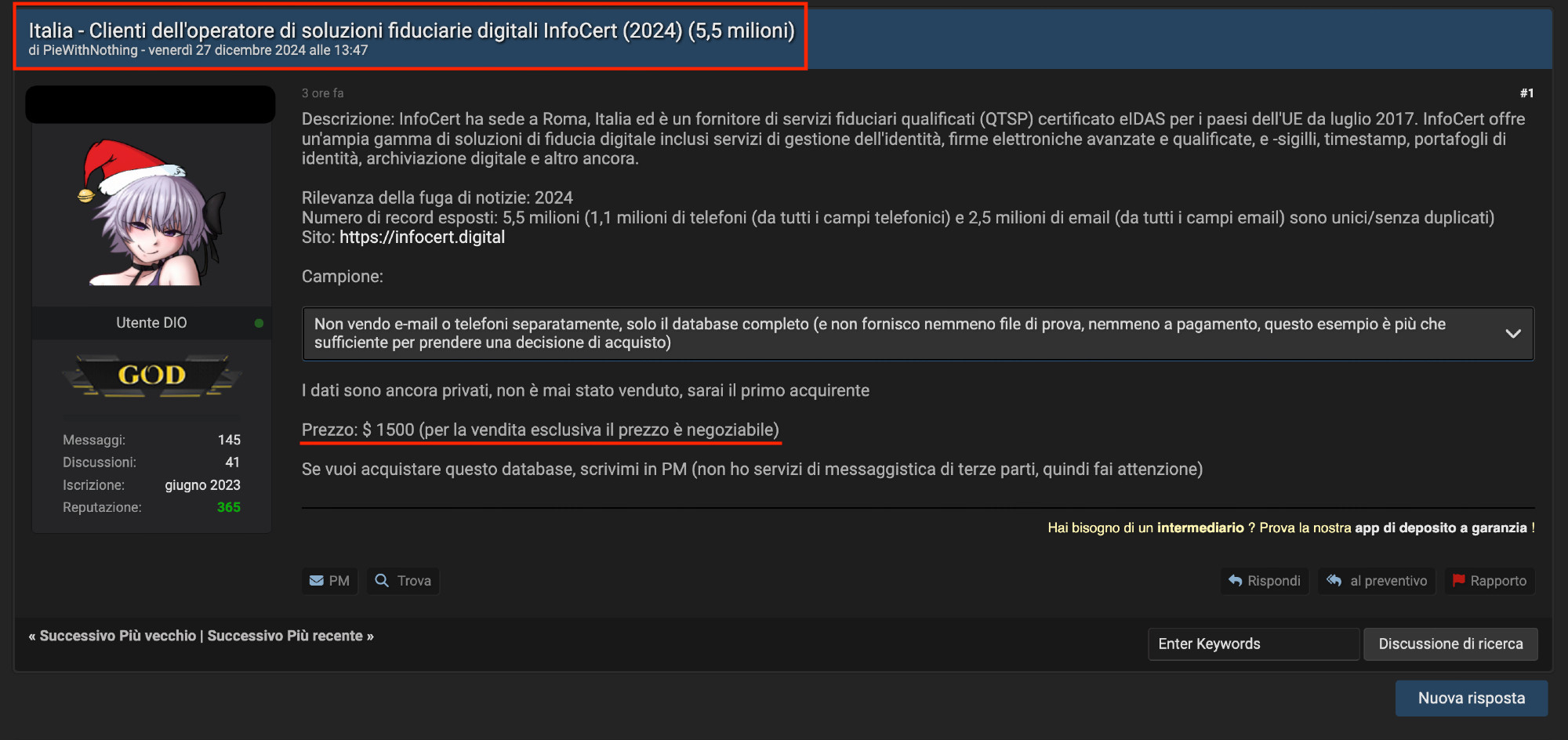Click the envelope icon on PM button
This screenshot has height=740, width=1568.
point(317,581)
